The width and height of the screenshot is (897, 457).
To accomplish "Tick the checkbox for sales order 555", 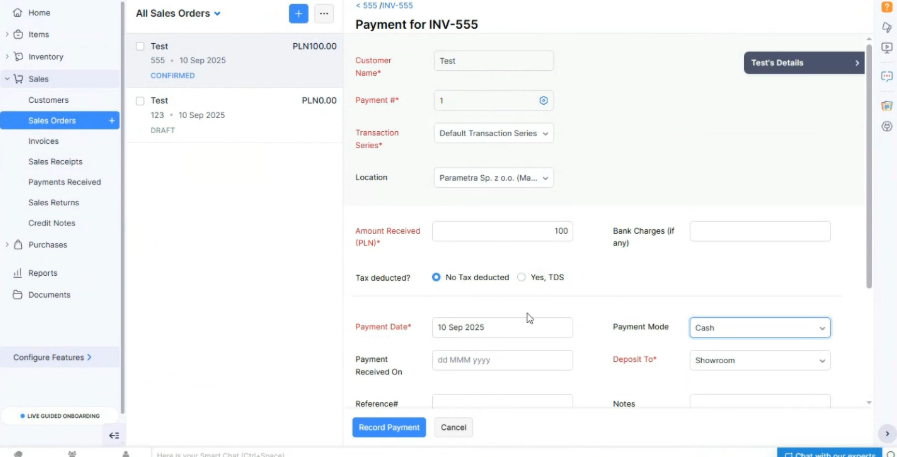I will 140,46.
